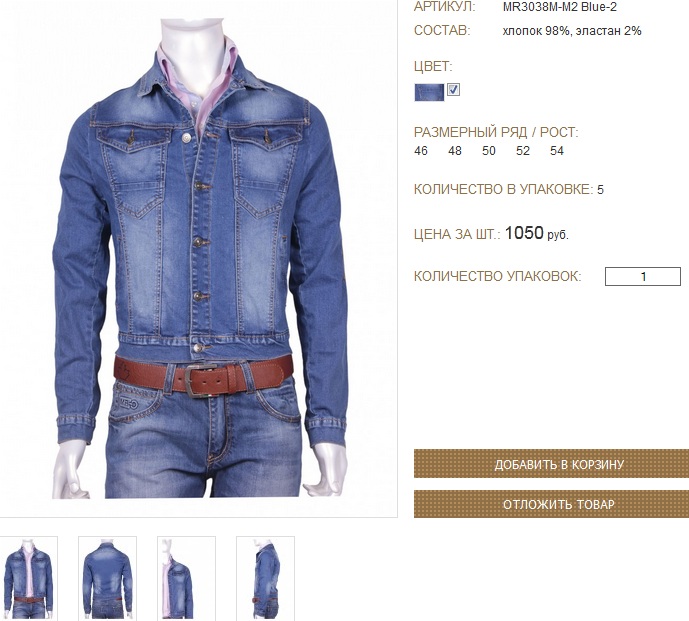This screenshot has height=621, width=689.
Task: Click the ДОБАВИТЬ В КОРЗИНУ button
Action: (x=551, y=464)
